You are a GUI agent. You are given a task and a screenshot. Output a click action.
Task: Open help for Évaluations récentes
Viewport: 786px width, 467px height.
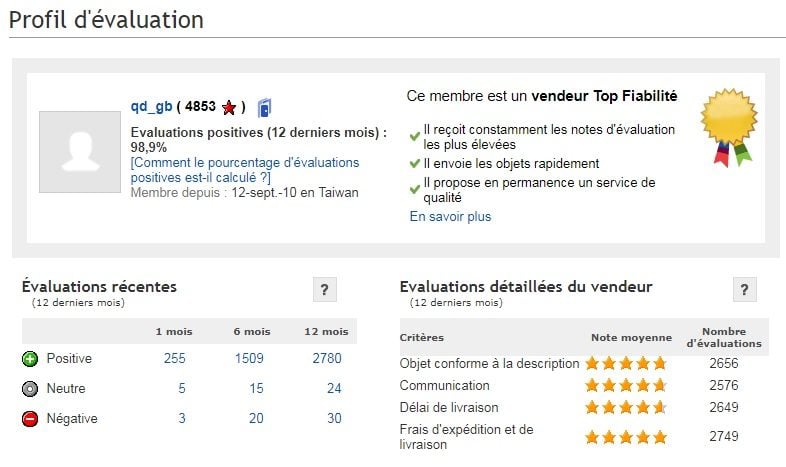(324, 289)
